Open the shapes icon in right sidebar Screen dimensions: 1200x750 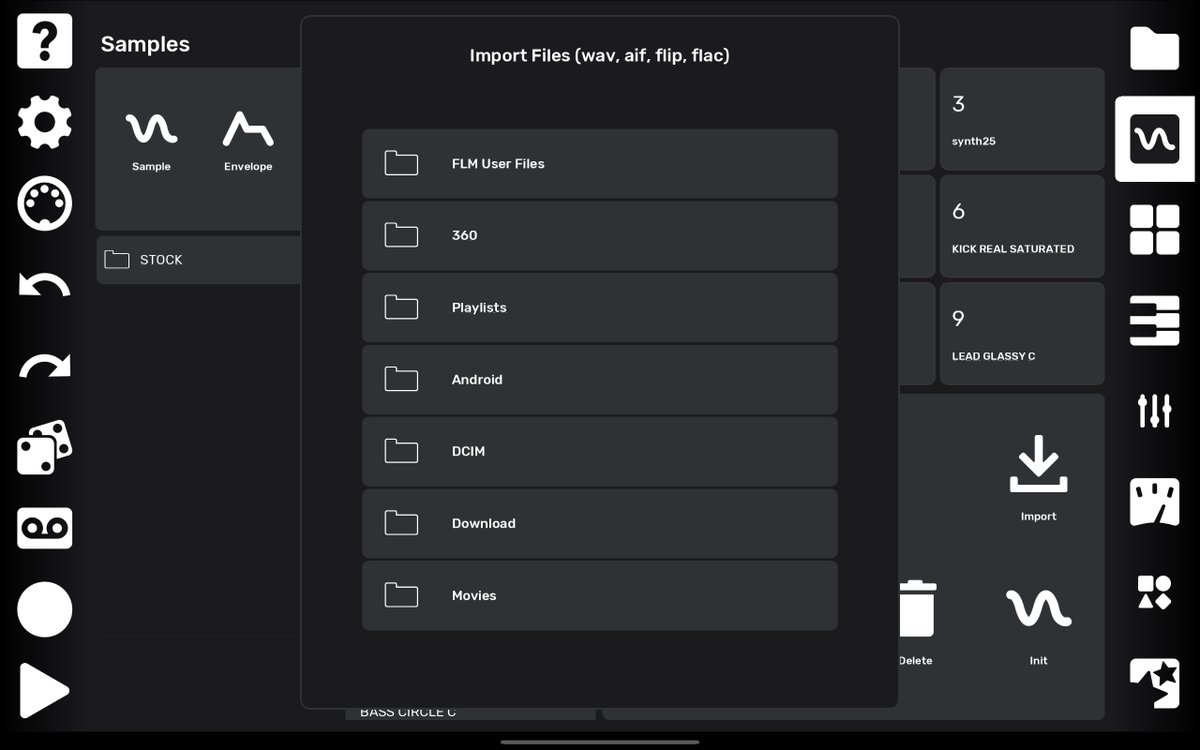pos(1155,592)
